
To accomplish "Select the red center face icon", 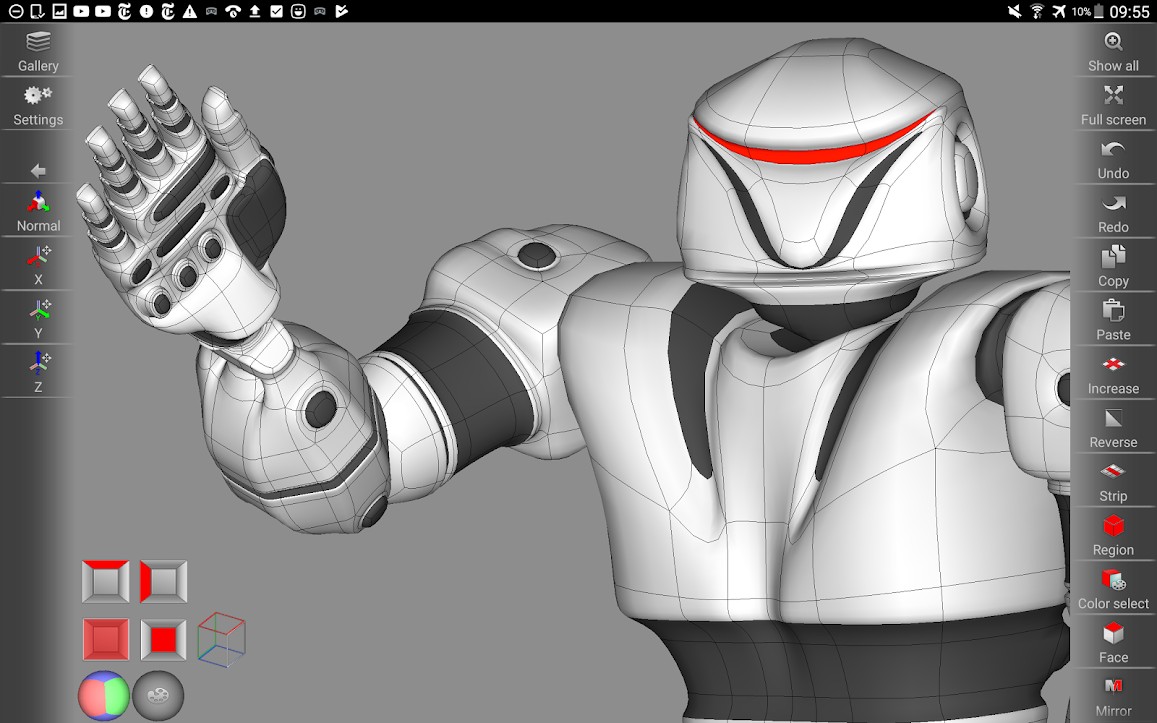I will tap(163, 639).
